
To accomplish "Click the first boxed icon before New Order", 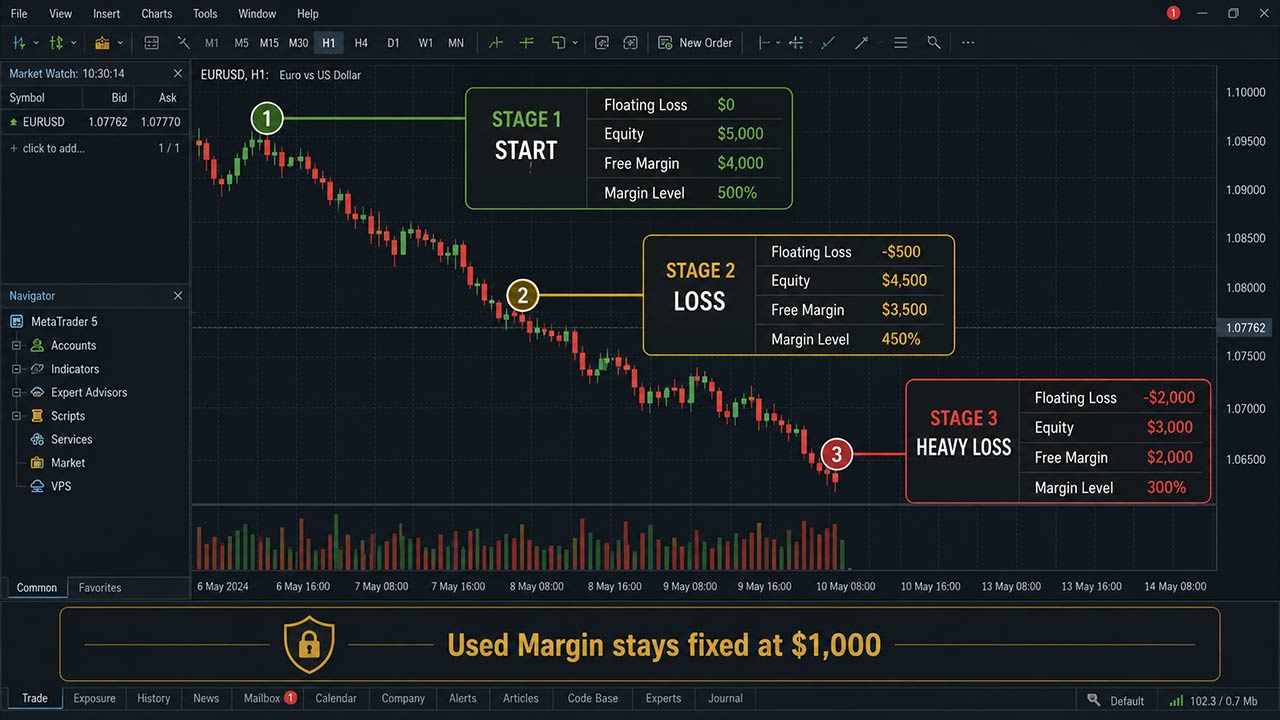I will (602, 43).
